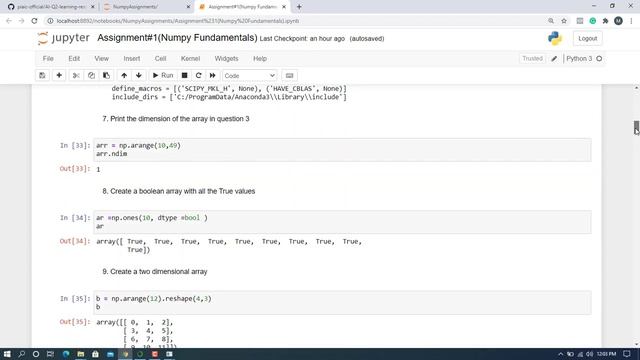
Task: Show hidden system tray icons chevron
Action: [560, 354]
